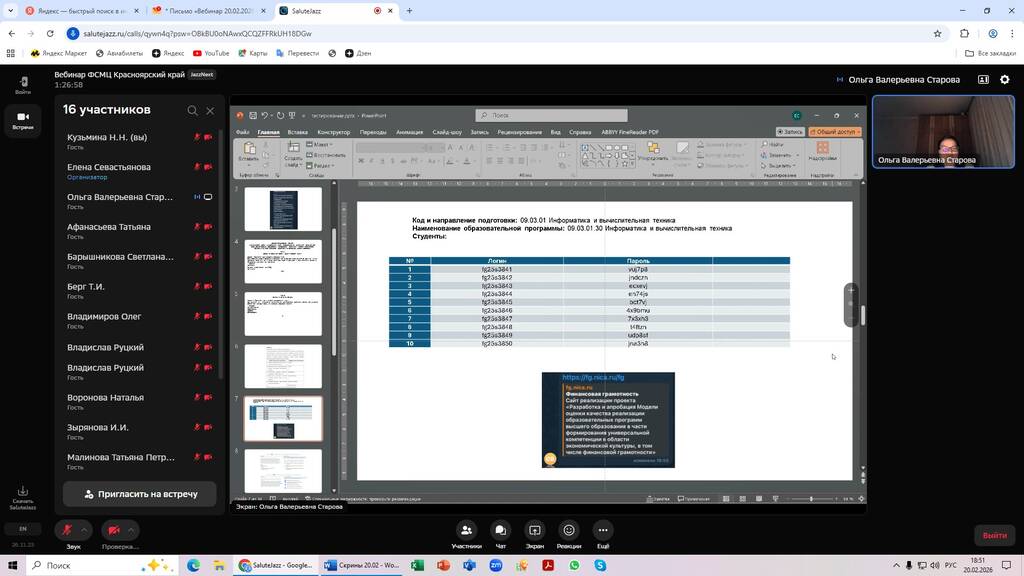The width and height of the screenshot is (1024, 576).
Task: Toggle the camera button in bottom bar
Action: click(x=113, y=530)
